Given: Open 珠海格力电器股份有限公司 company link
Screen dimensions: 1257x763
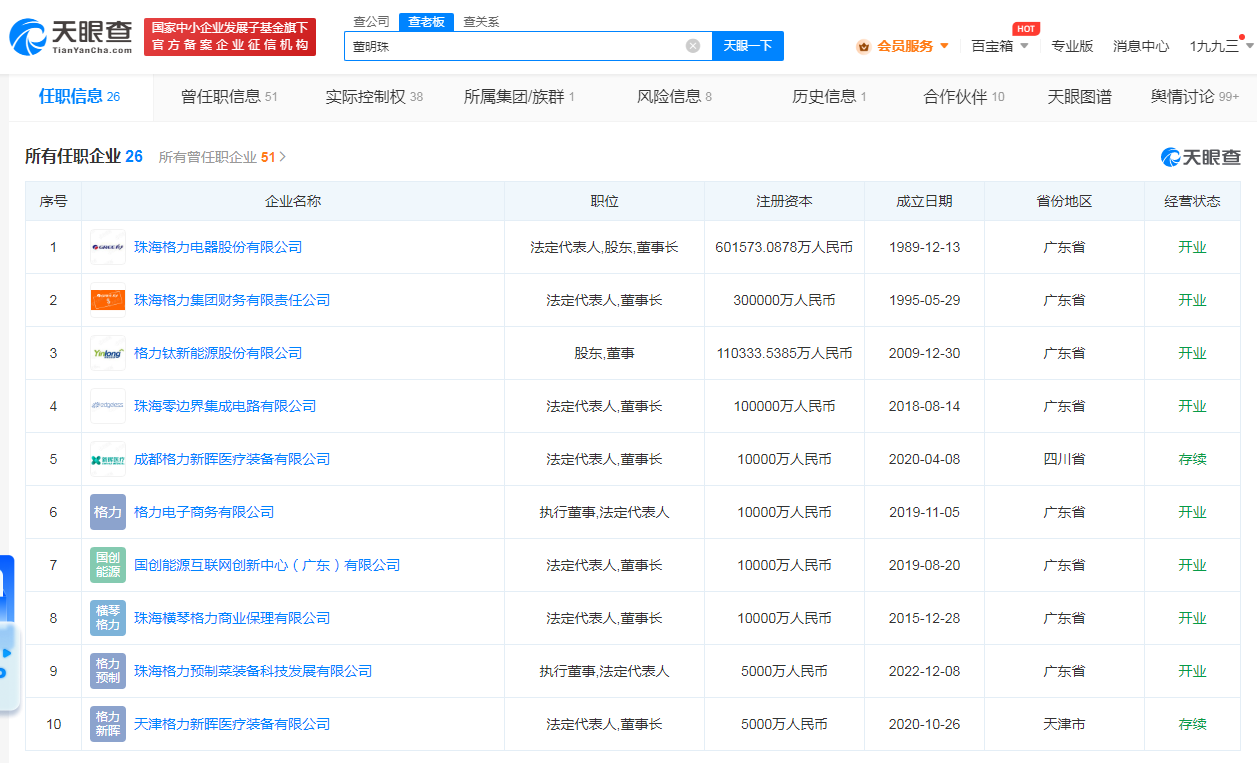Looking at the screenshot, I should click(218, 247).
